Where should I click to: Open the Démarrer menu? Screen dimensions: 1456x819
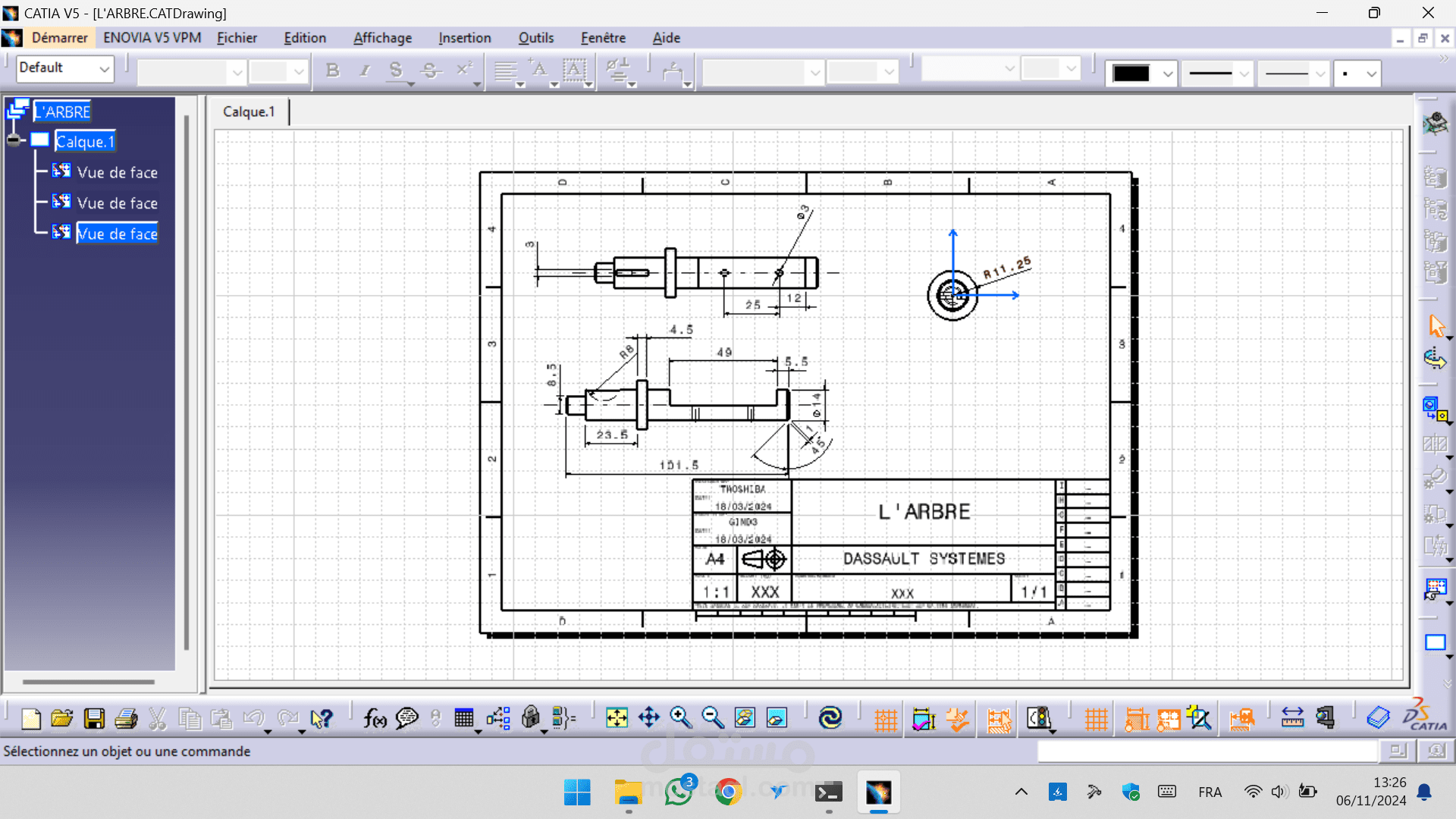(59, 38)
